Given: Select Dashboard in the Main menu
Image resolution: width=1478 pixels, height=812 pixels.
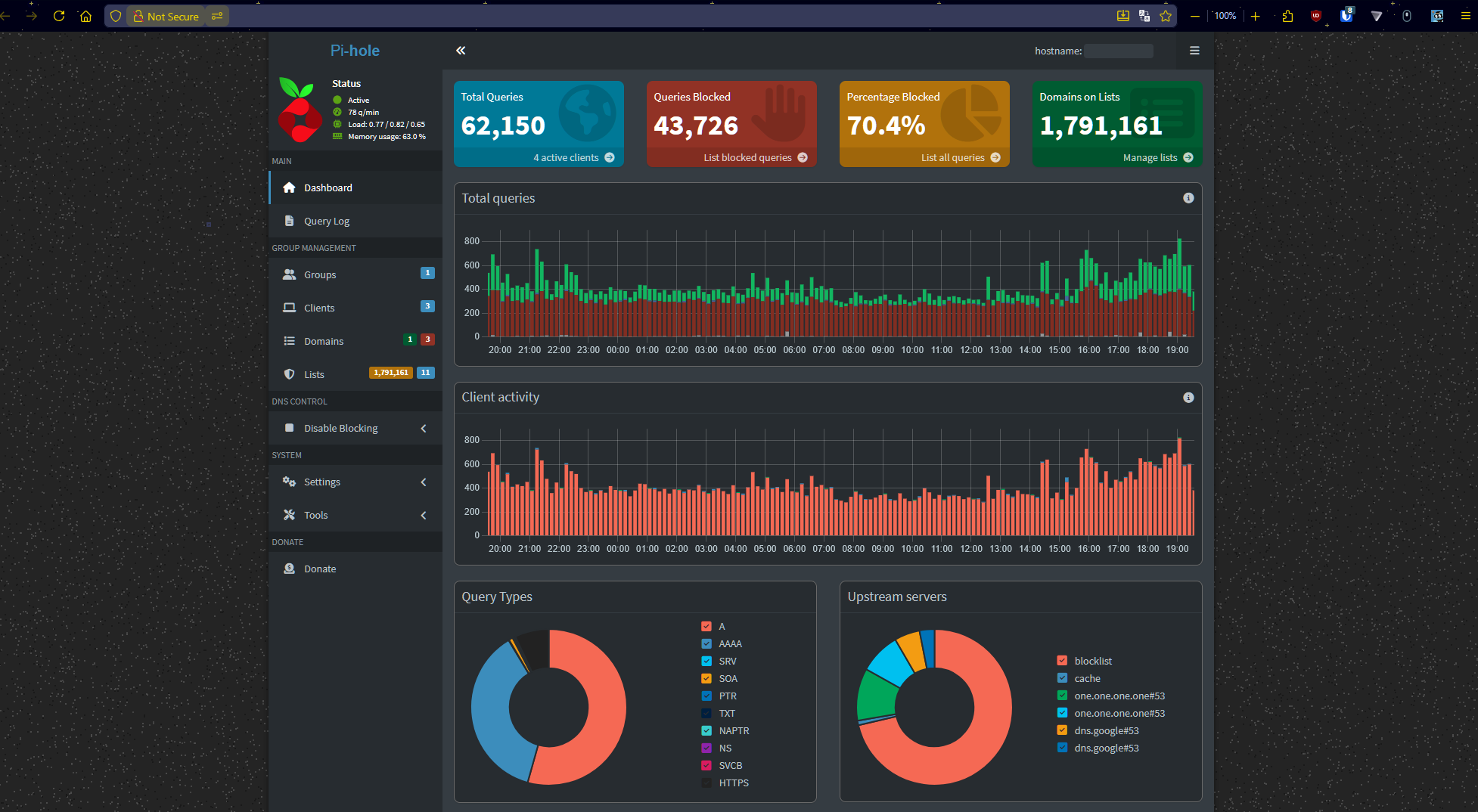Looking at the screenshot, I should (x=327, y=188).
